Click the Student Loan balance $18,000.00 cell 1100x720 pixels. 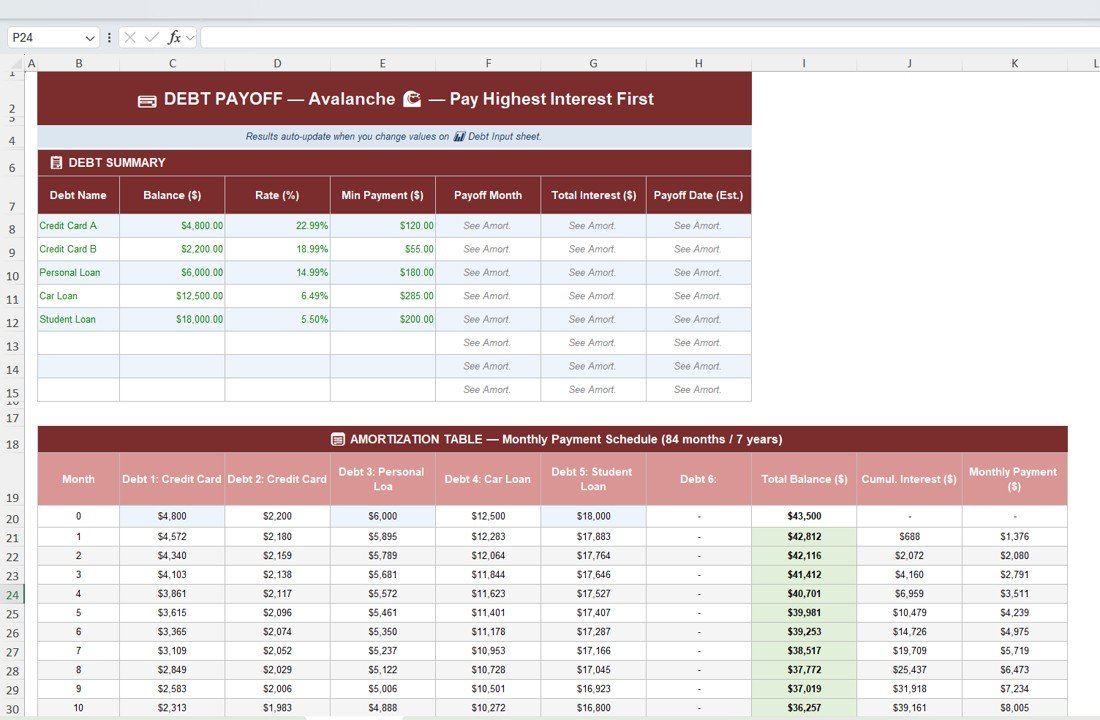coord(172,320)
